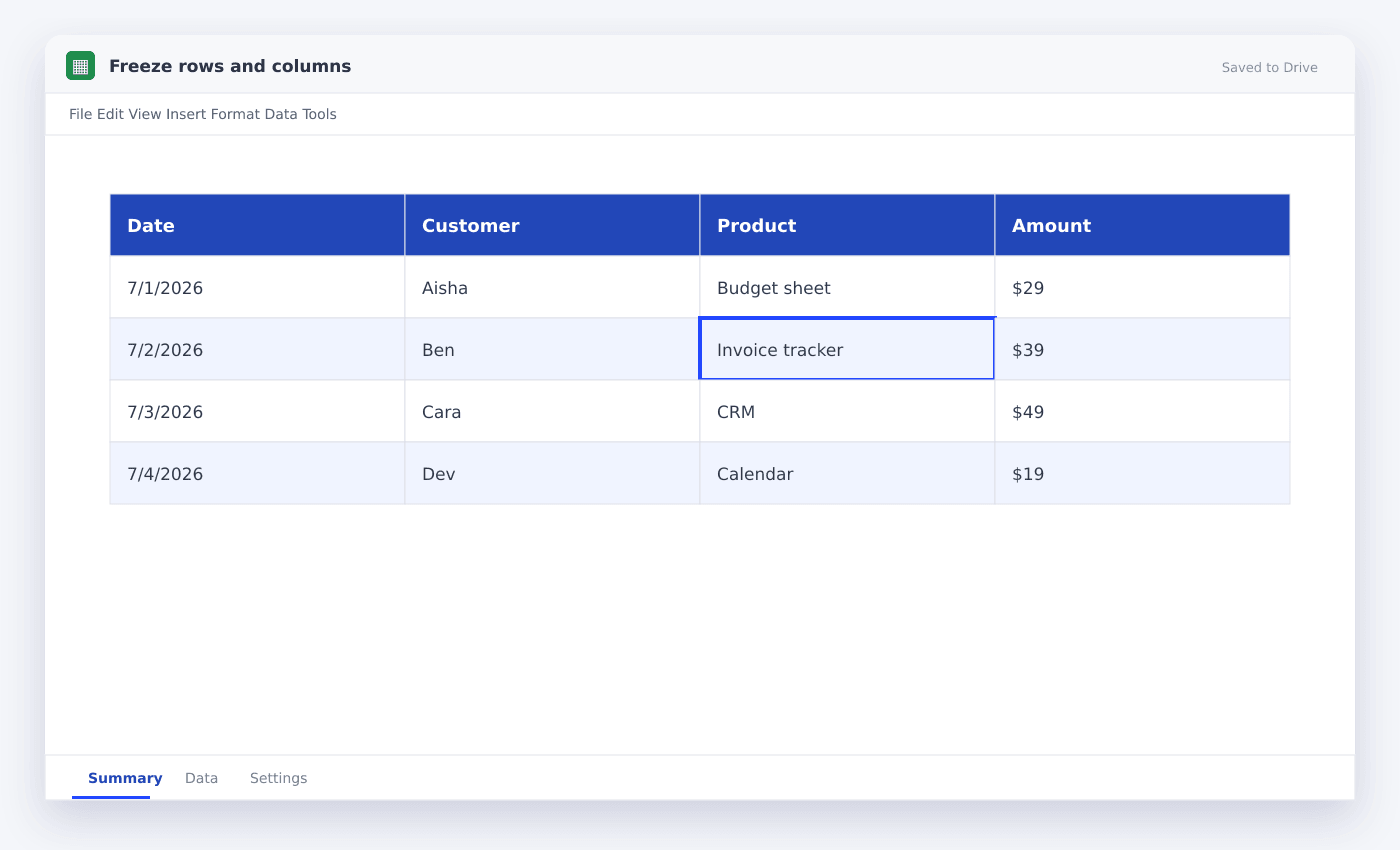Switch to the Settings sheet tab

pyautogui.click(x=278, y=778)
